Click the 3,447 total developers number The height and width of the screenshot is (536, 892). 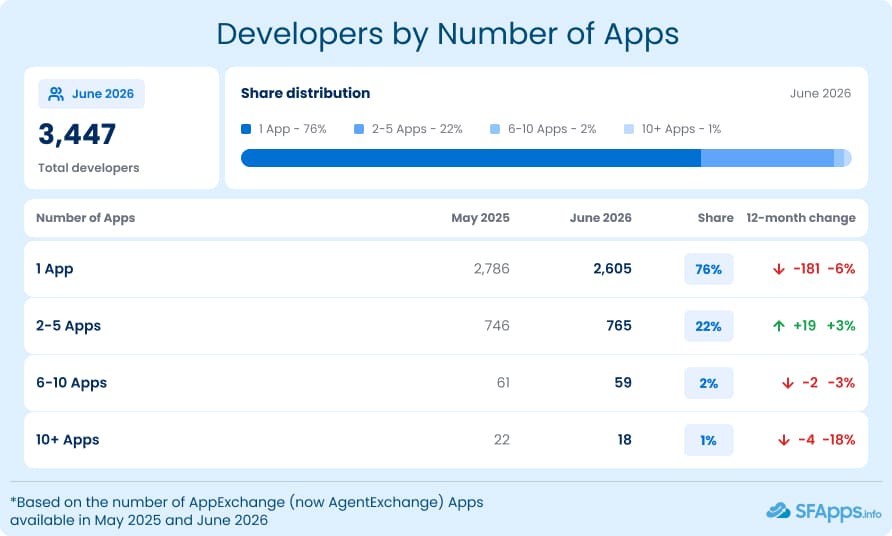77,134
